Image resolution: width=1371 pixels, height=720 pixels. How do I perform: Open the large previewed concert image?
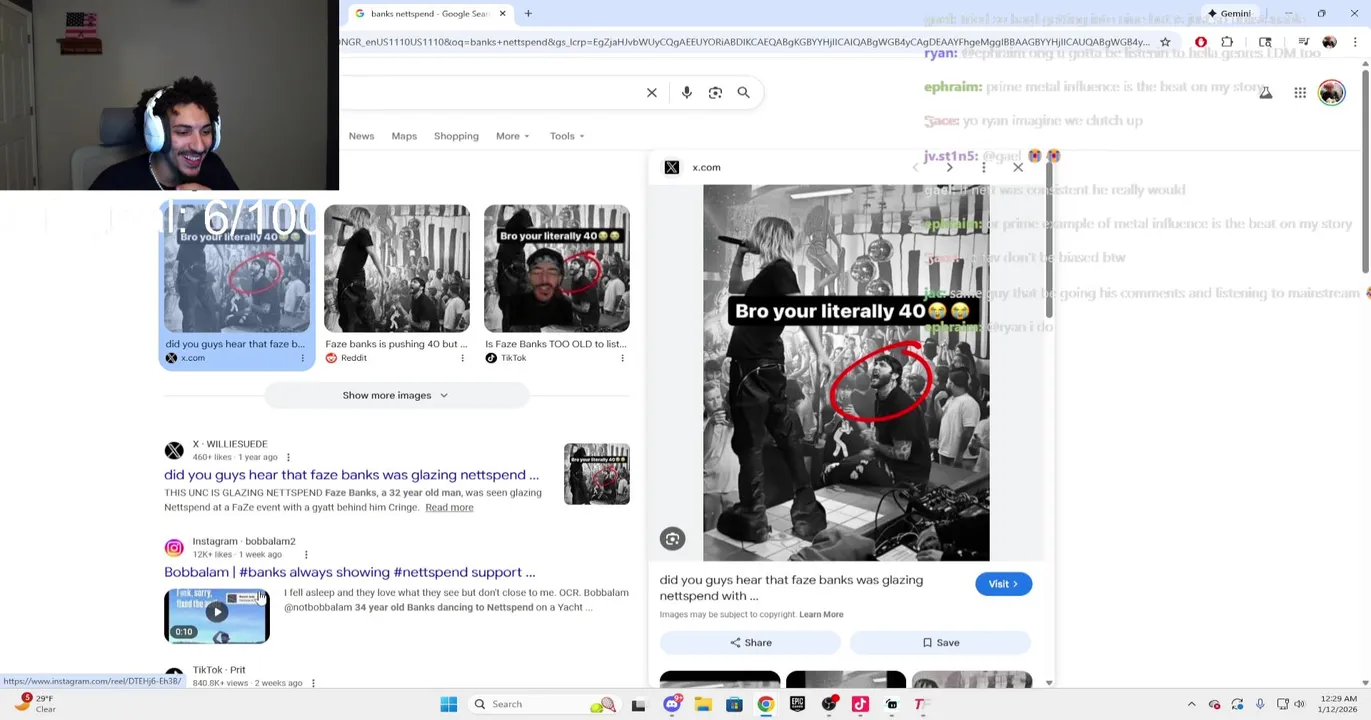[x=846, y=372]
